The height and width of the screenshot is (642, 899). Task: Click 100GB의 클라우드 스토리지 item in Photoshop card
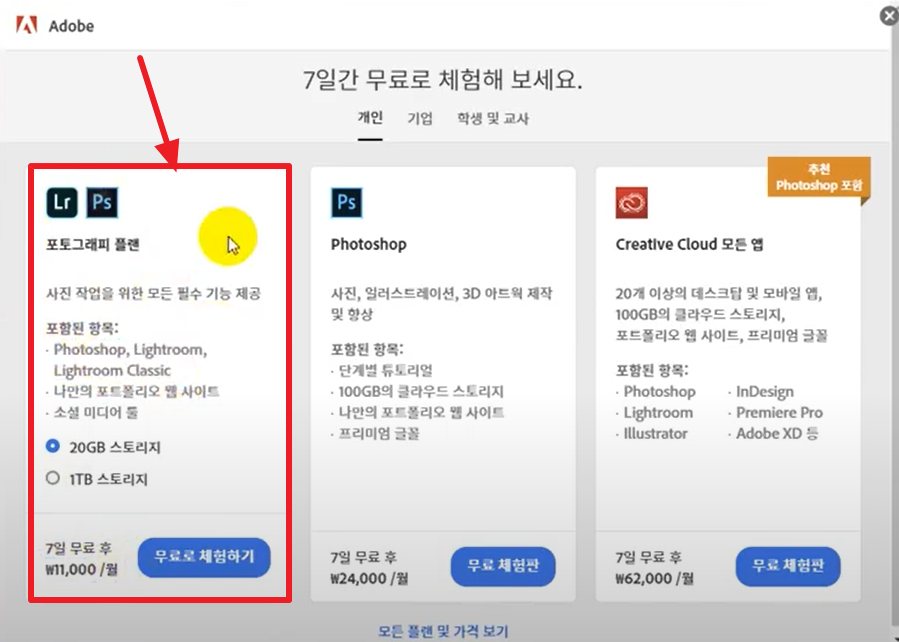pyautogui.click(x=421, y=392)
